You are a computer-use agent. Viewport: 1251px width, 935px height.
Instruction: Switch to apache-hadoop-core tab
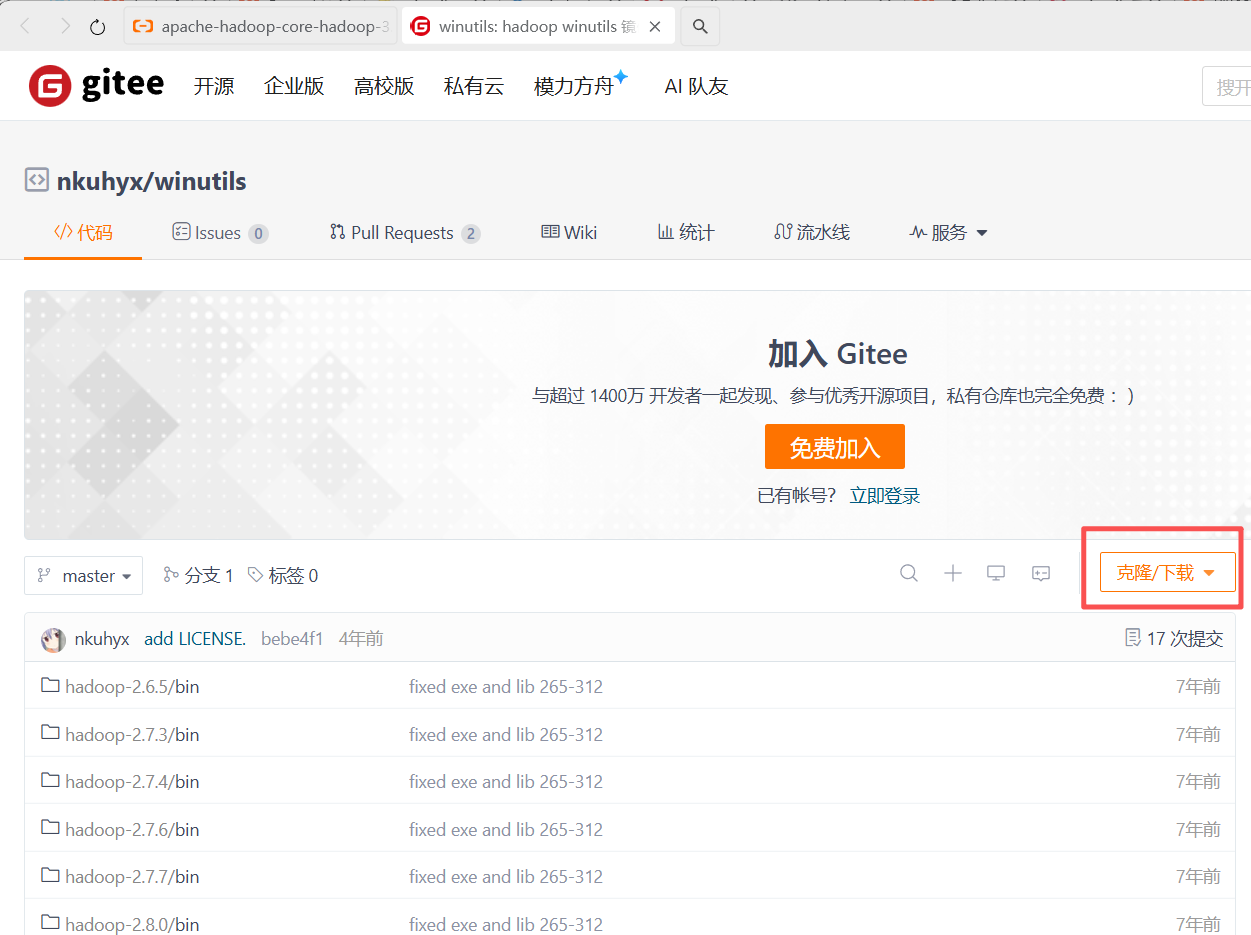pyautogui.click(x=261, y=27)
